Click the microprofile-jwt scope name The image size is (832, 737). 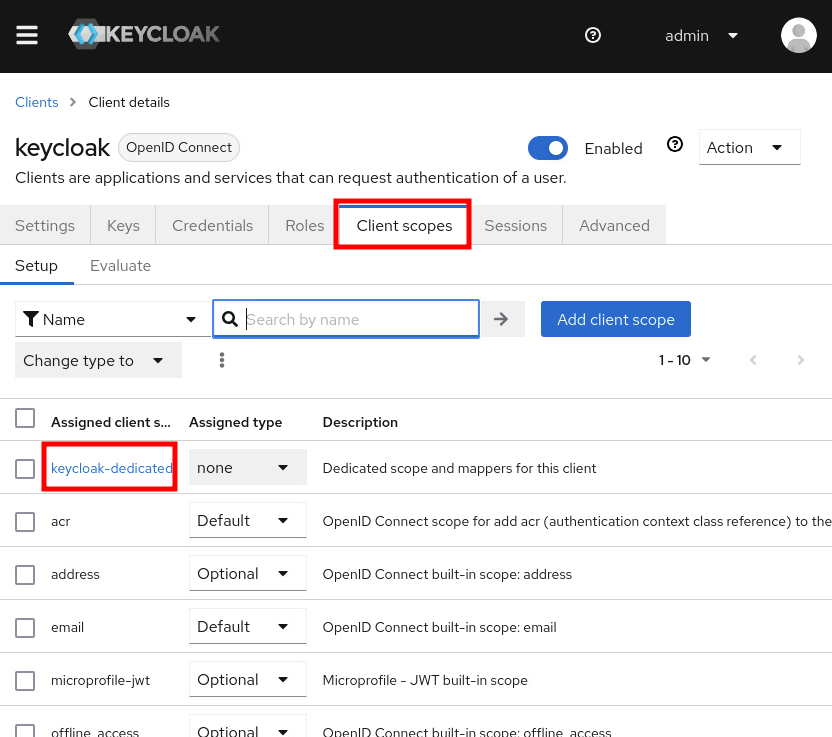coord(100,680)
